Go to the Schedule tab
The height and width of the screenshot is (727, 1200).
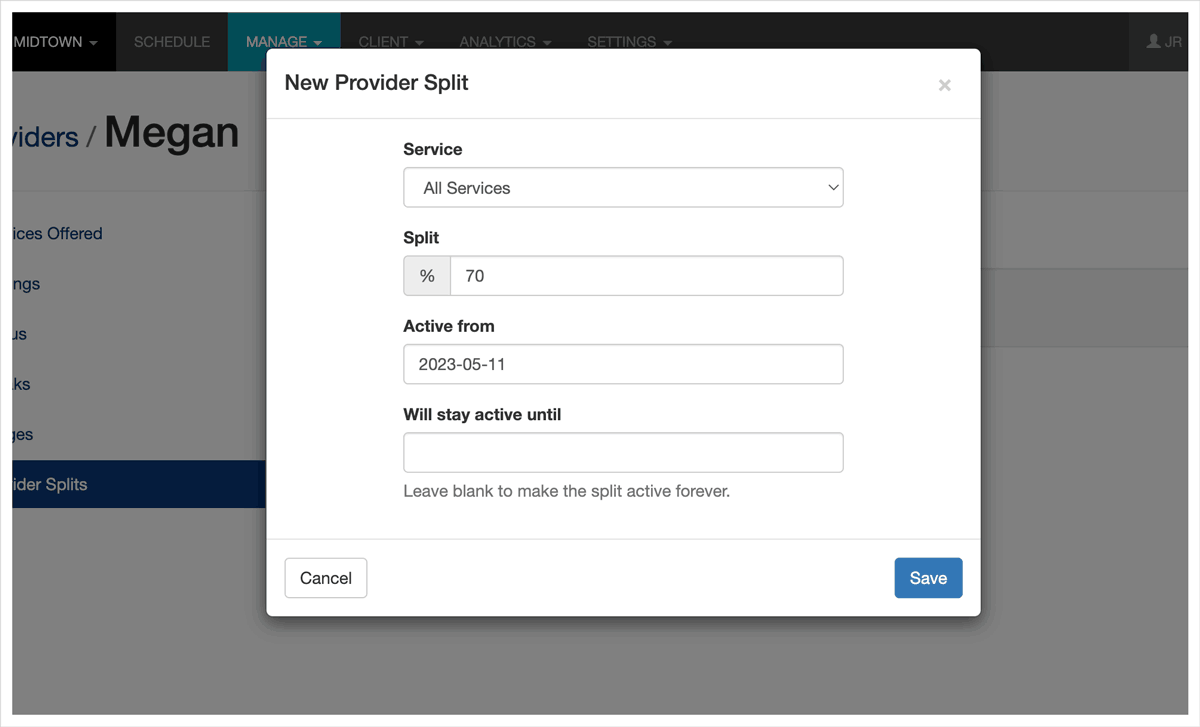[172, 42]
